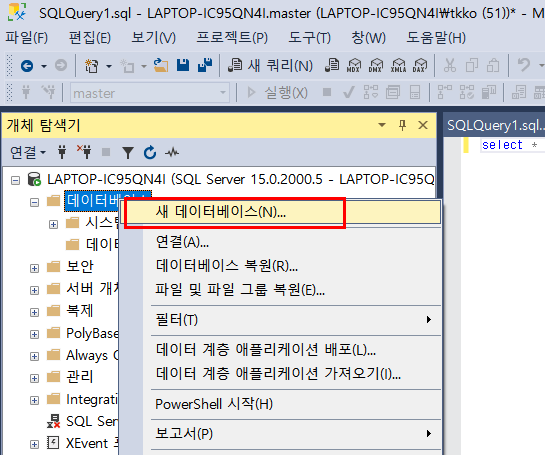
Task: Click the Activity Monitor pulse icon
Action: (x=172, y=152)
